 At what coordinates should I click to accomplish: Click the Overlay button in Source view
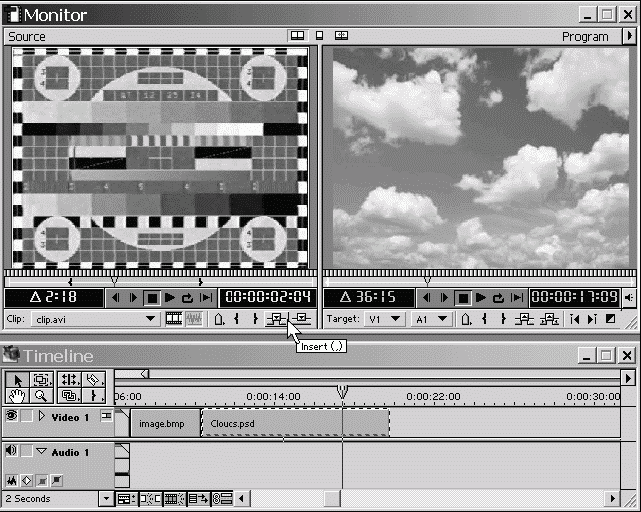click(x=302, y=319)
